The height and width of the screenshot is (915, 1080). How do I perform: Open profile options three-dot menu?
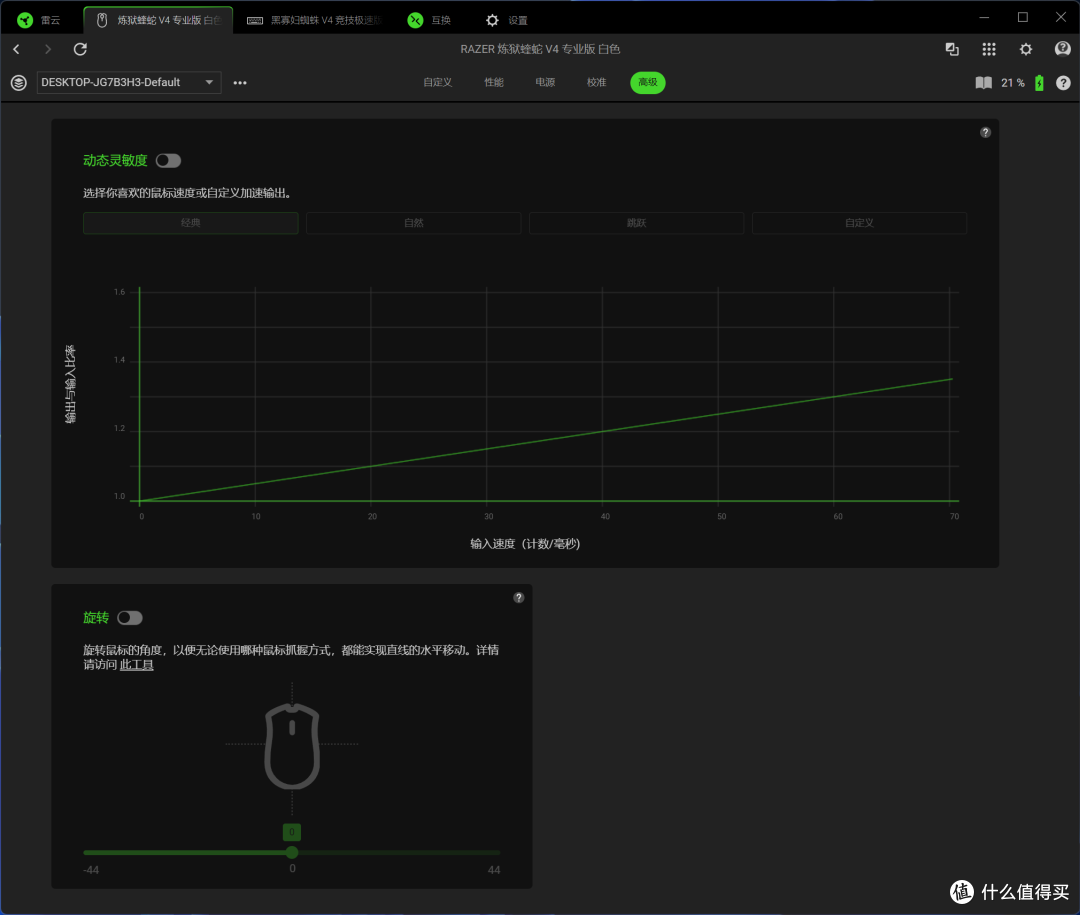click(x=240, y=83)
